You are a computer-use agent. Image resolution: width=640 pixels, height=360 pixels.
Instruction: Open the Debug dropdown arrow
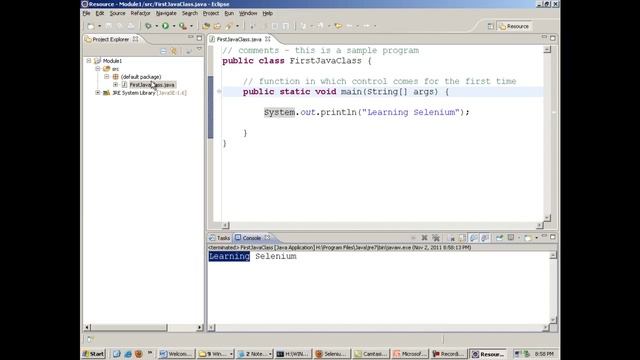tap(156, 26)
